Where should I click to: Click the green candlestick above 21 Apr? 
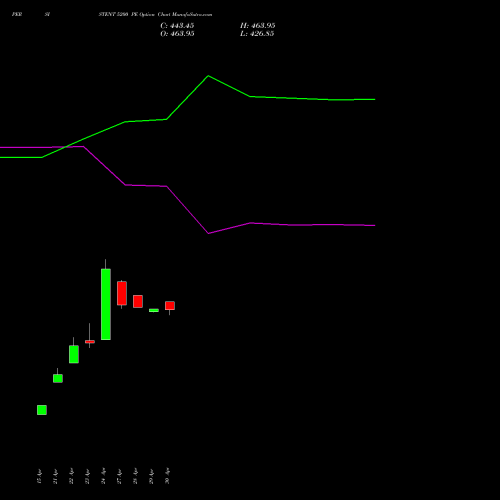[58, 378]
